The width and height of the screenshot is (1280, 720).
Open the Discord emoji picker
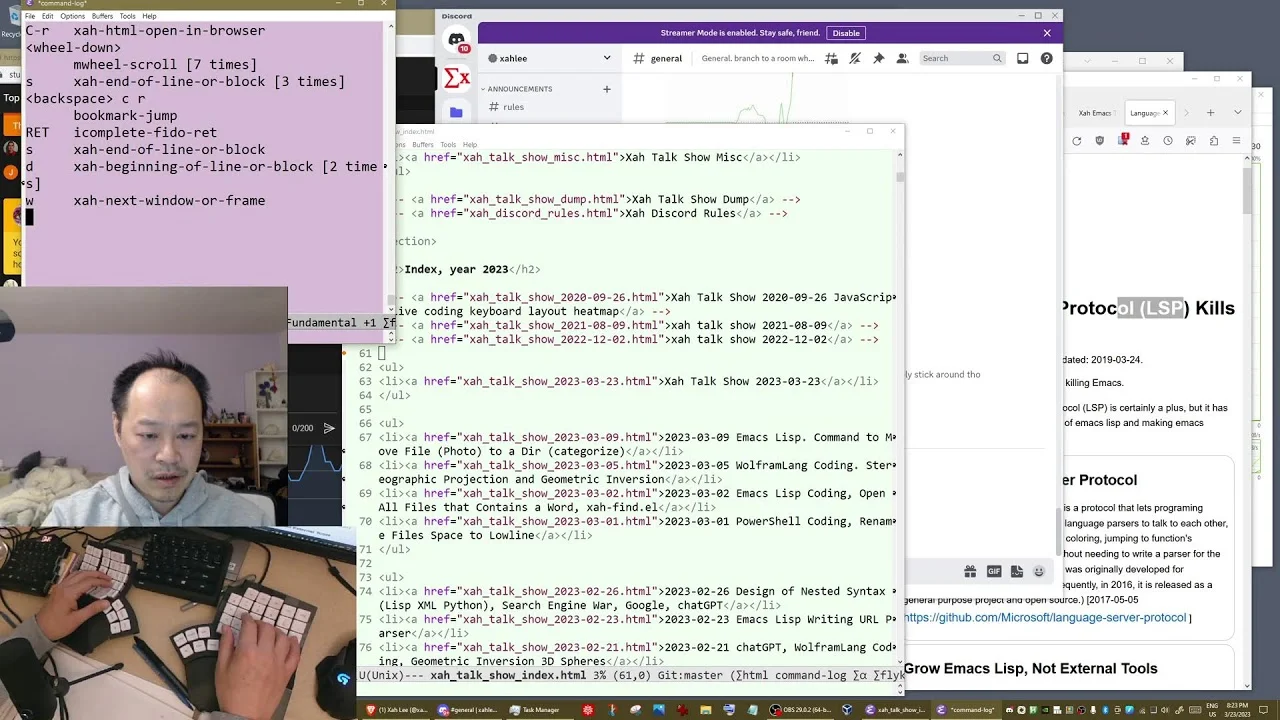1039,571
